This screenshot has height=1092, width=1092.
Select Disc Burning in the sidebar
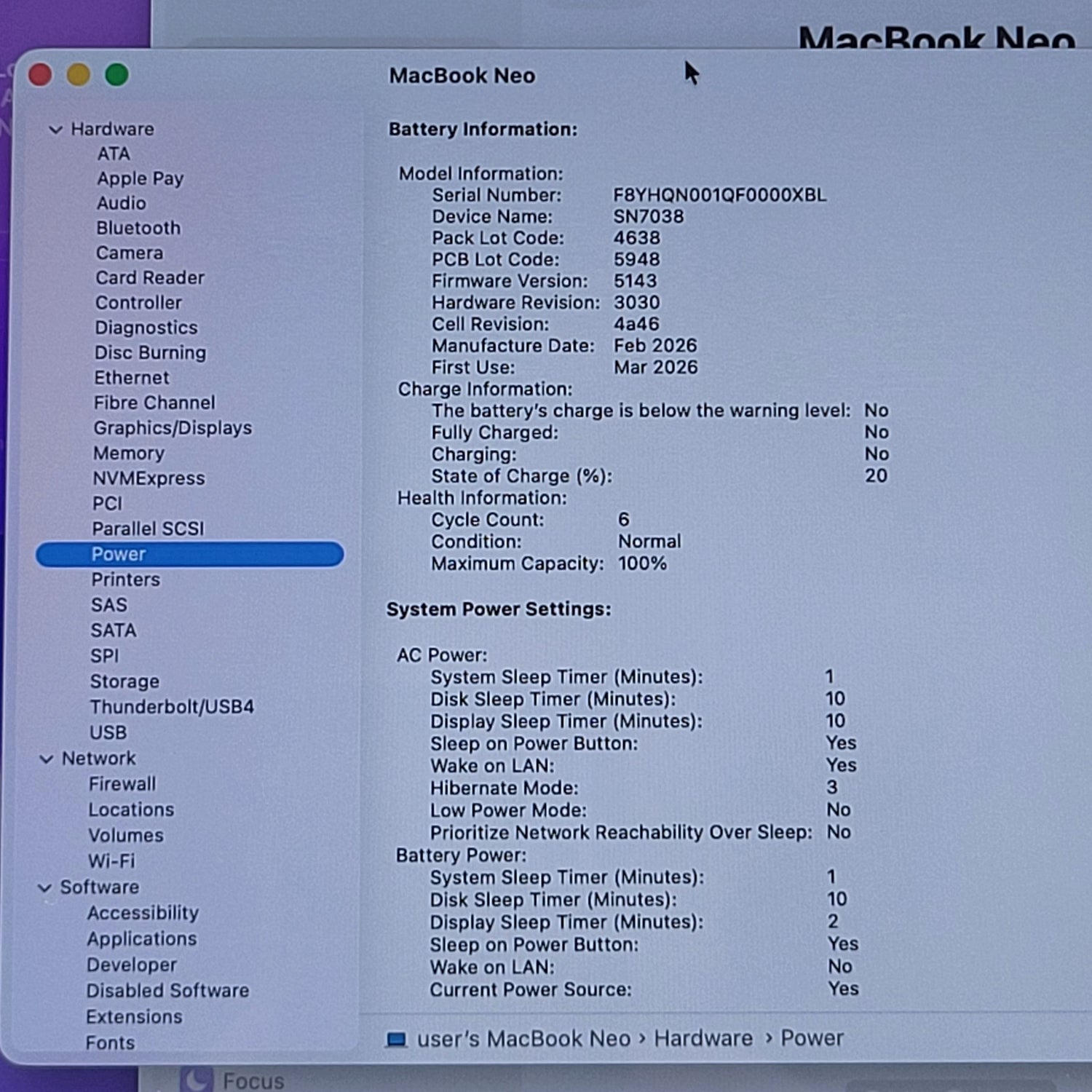pos(150,353)
